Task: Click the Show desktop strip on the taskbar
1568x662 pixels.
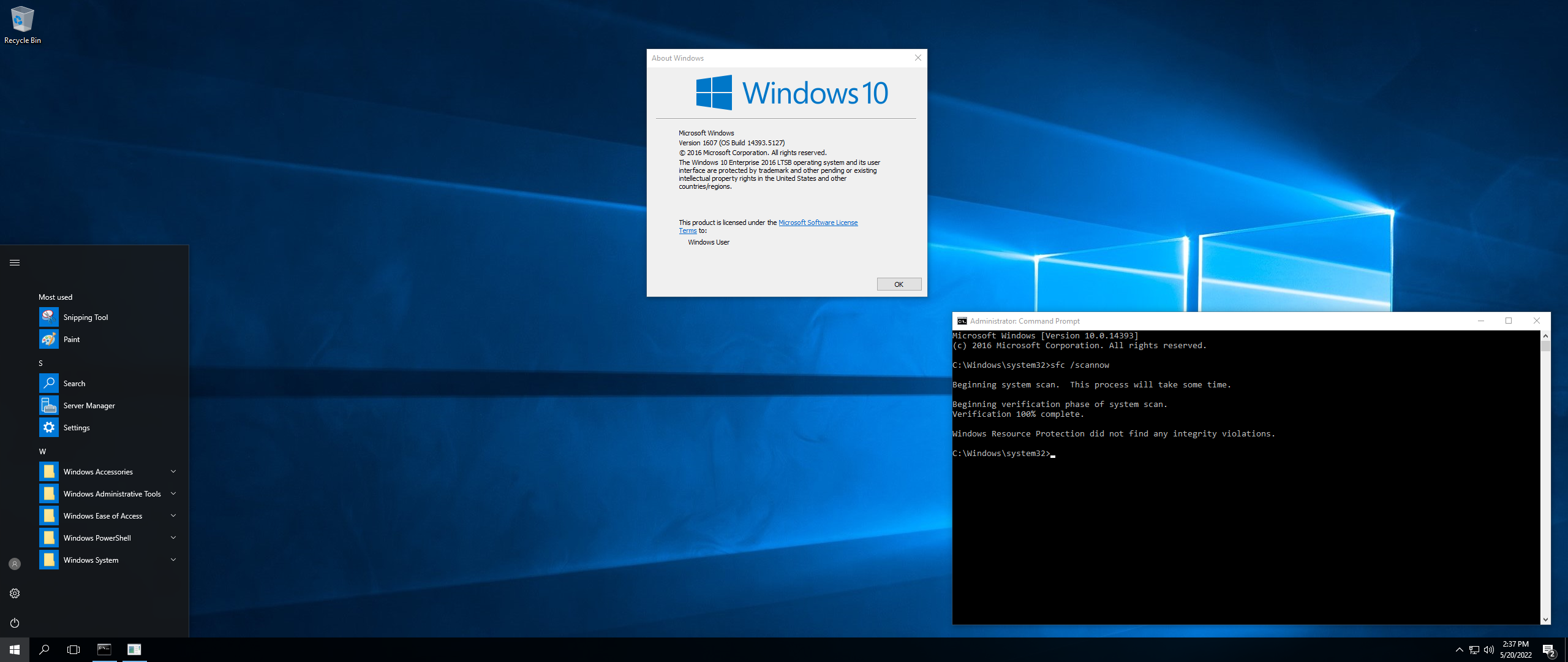Action: pyautogui.click(x=1566, y=650)
